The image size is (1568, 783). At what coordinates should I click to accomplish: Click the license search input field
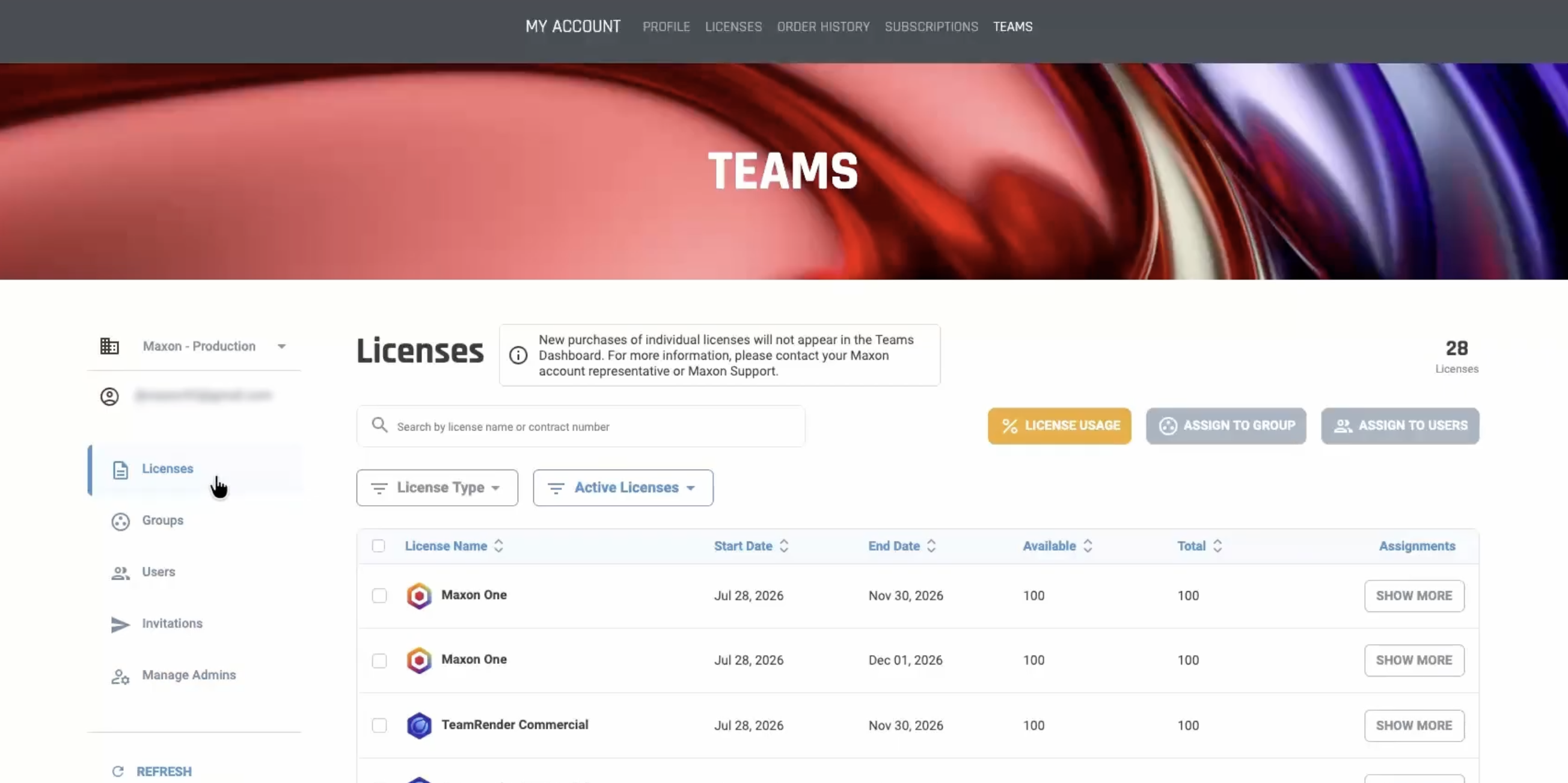coord(581,426)
